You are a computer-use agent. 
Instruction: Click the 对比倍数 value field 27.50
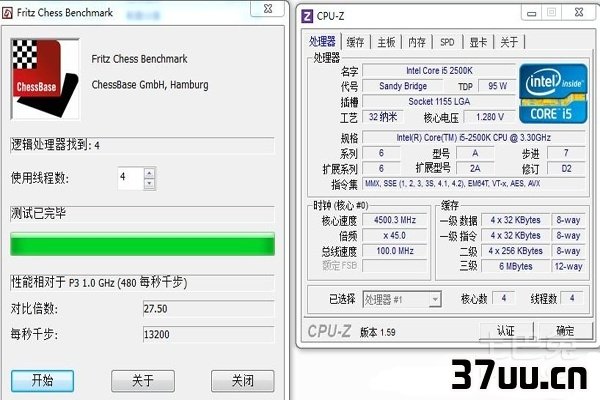coord(209,309)
